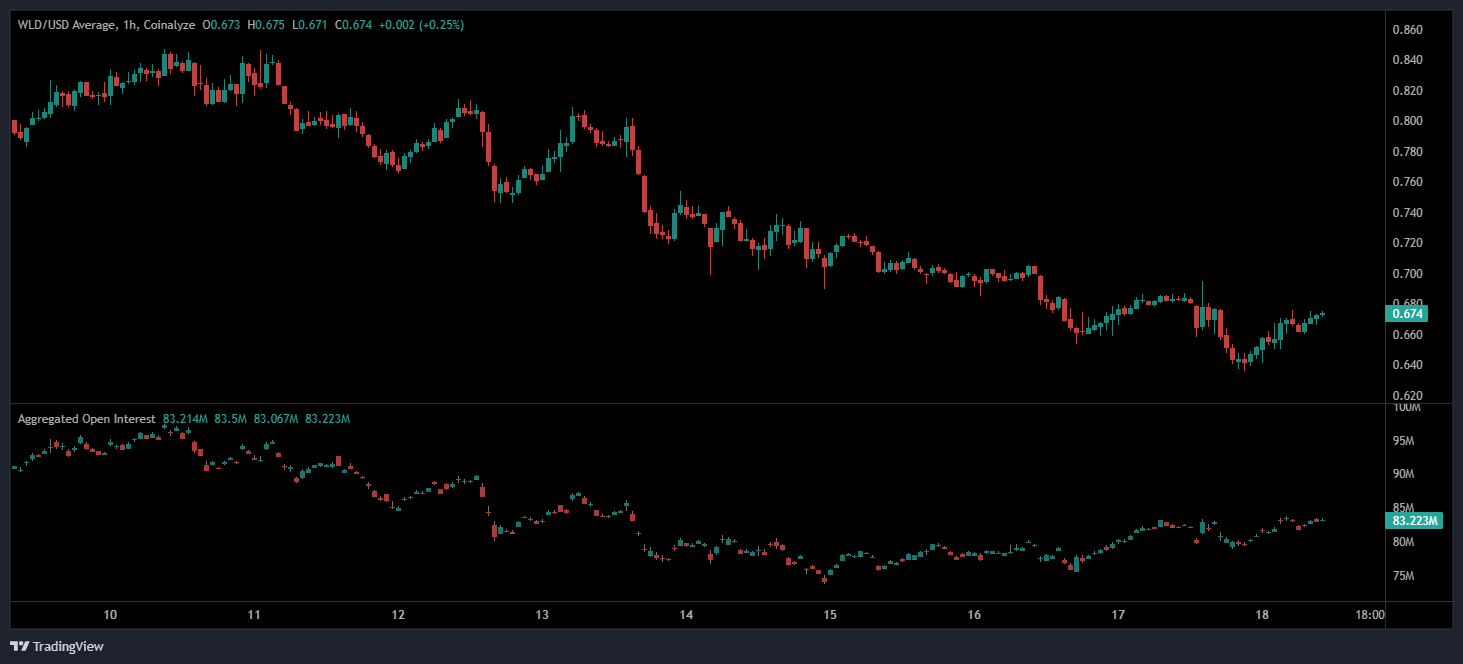1463x664 pixels.
Task: Click the TradingView logo icon
Action: (x=19, y=646)
